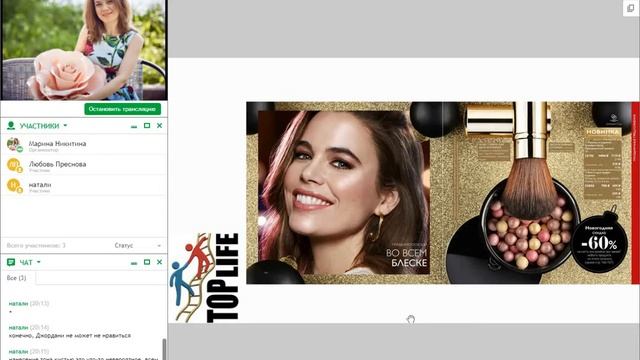Close the УЧАСТНИКИ panel

point(160,126)
